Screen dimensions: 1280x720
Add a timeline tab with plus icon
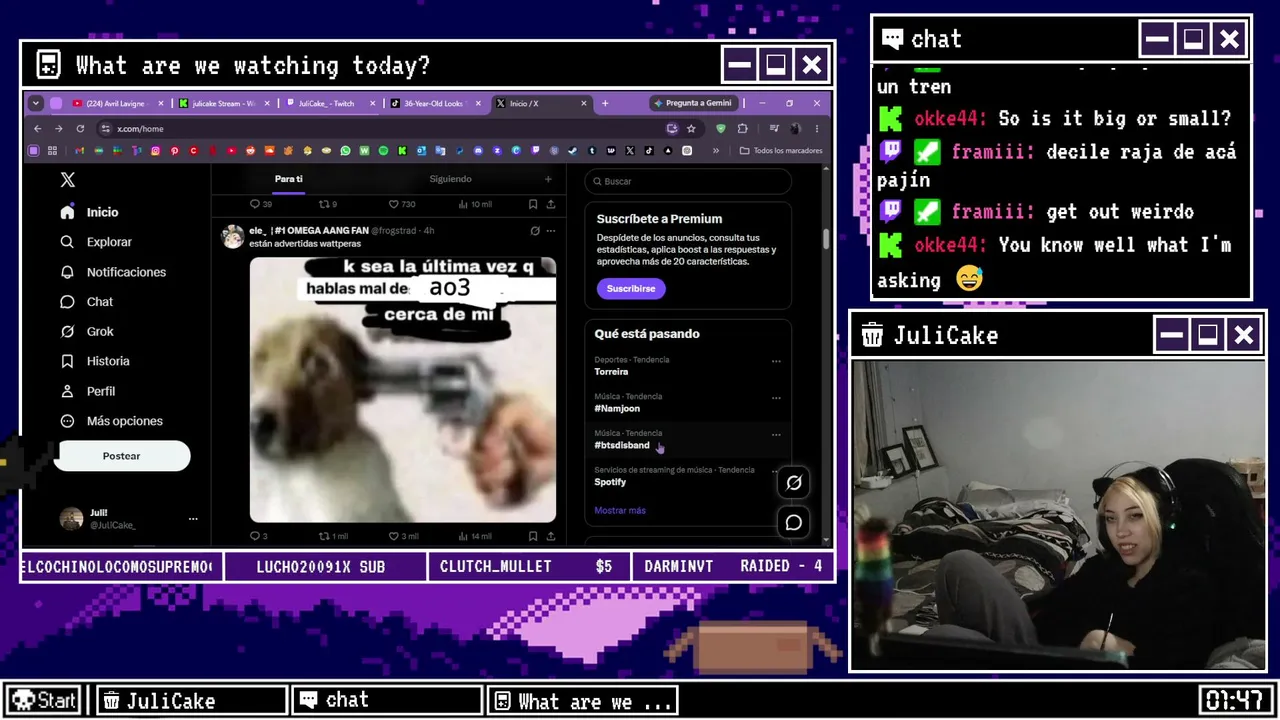pyautogui.click(x=548, y=179)
